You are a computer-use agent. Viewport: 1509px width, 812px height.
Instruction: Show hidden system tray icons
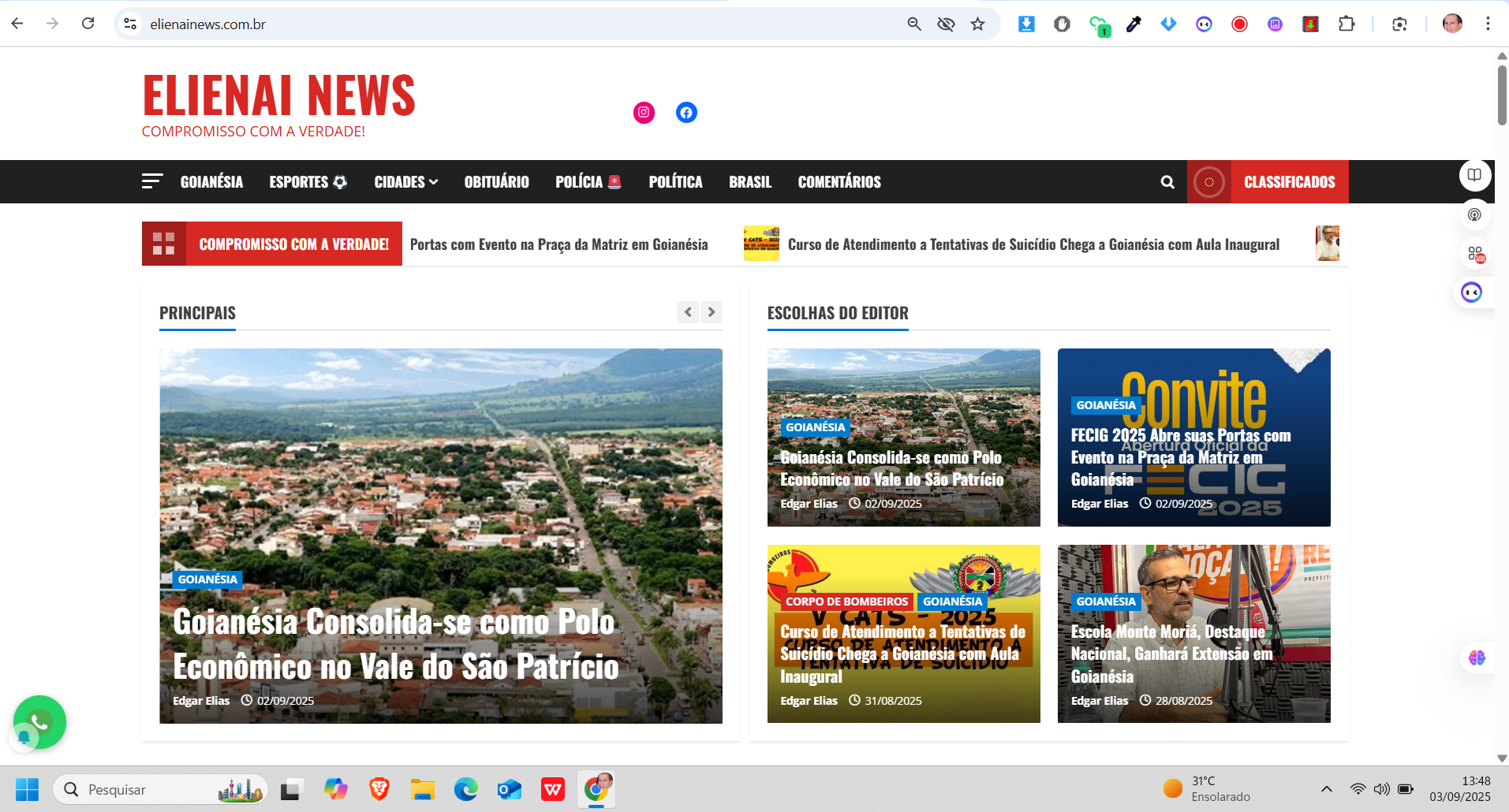(x=1326, y=789)
